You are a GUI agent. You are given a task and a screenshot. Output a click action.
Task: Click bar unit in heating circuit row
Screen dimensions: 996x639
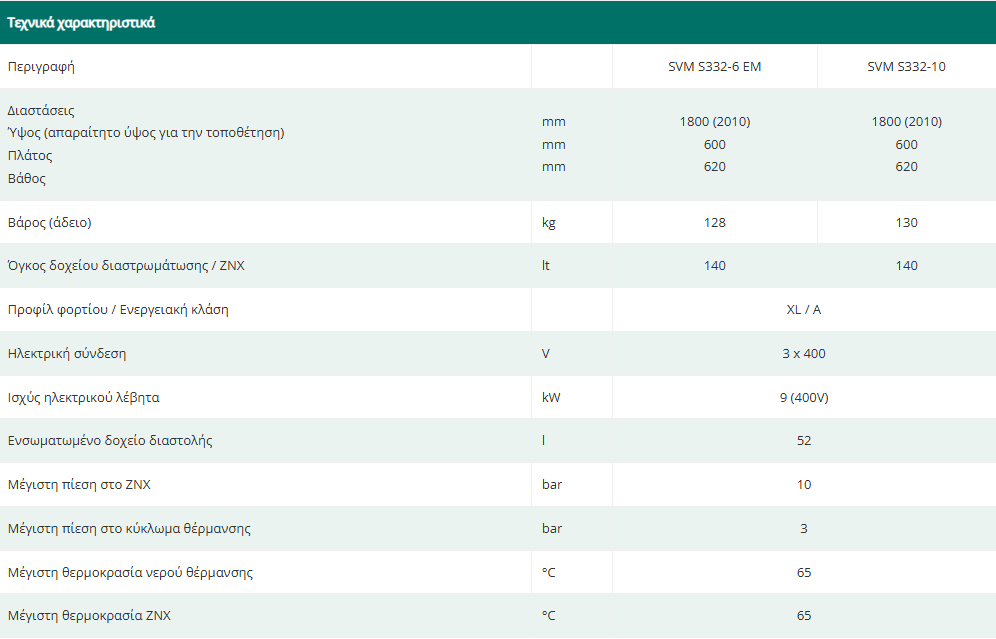point(552,528)
